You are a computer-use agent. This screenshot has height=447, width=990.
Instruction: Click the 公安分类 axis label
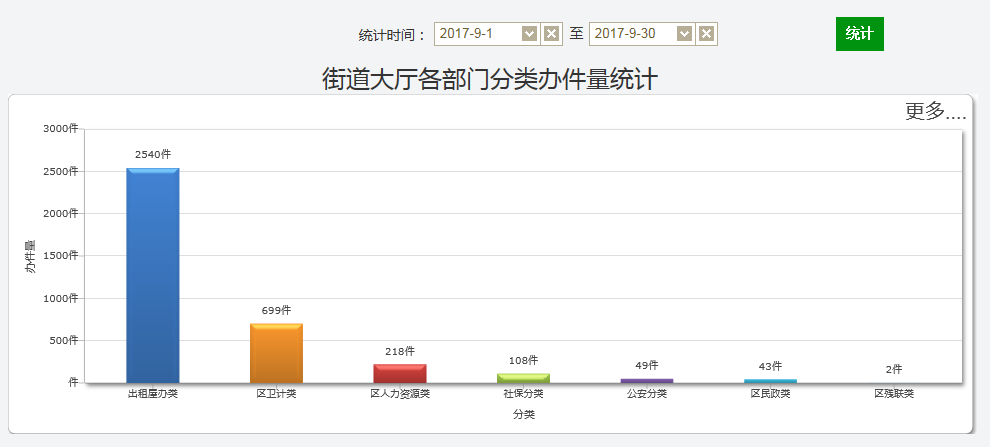647,394
